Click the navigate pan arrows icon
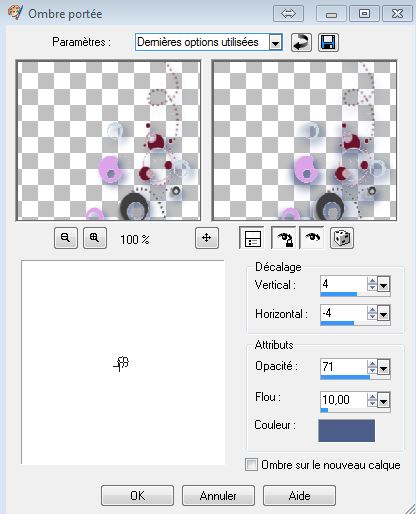This screenshot has width=416, height=514. coord(207,238)
